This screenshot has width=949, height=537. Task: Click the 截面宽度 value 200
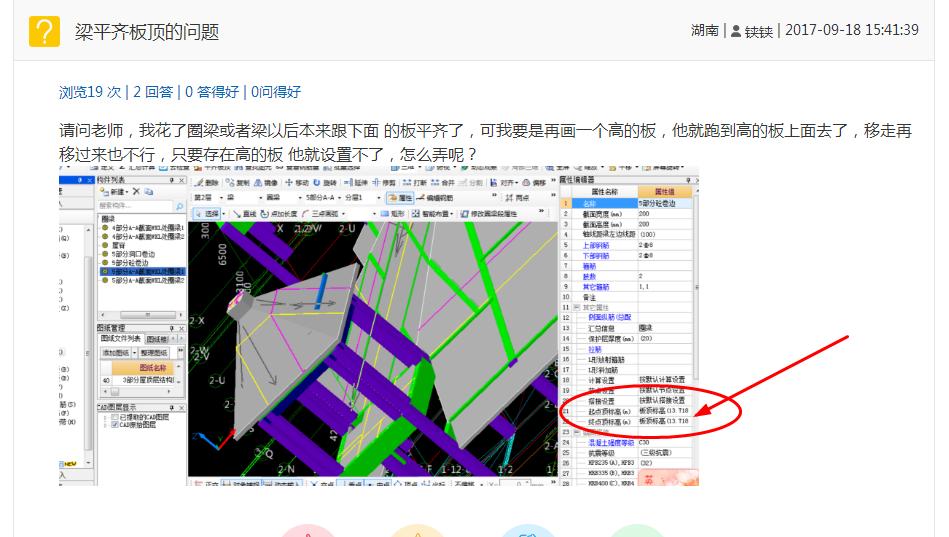click(x=664, y=214)
